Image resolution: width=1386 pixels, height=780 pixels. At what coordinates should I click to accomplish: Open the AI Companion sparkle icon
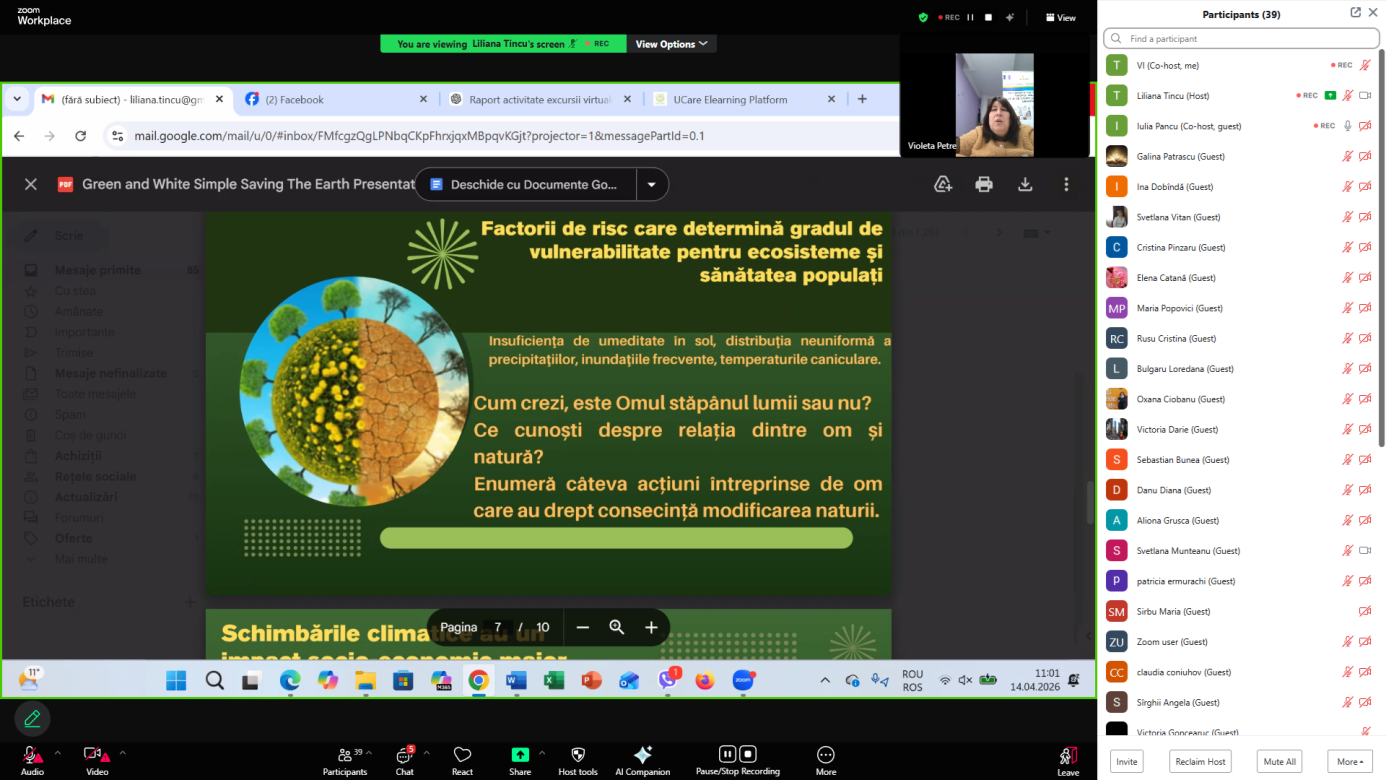(x=643, y=755)
